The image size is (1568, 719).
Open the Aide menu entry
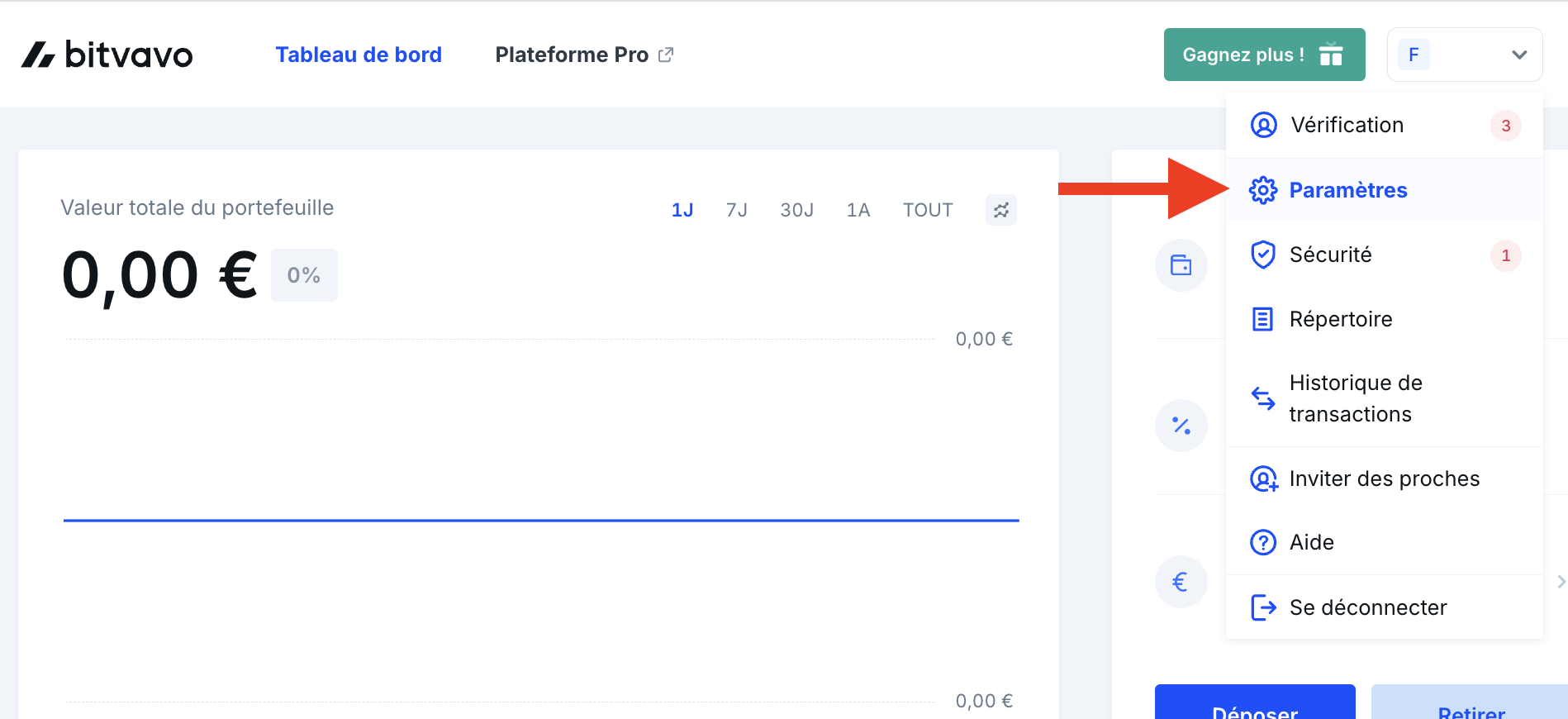pos(1385,542)
